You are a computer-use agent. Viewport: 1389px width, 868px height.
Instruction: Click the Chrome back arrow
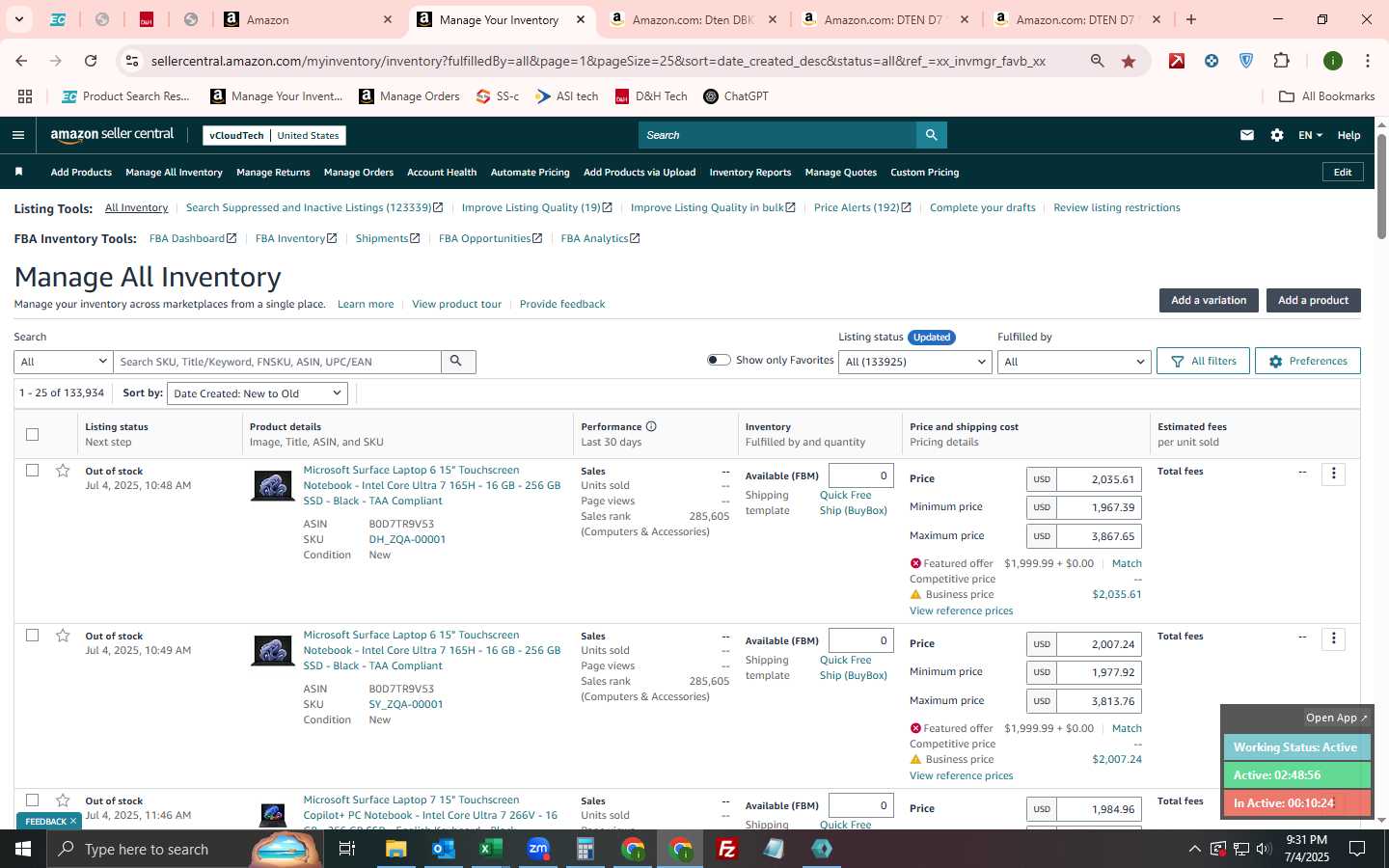click(x=21, y=61)
